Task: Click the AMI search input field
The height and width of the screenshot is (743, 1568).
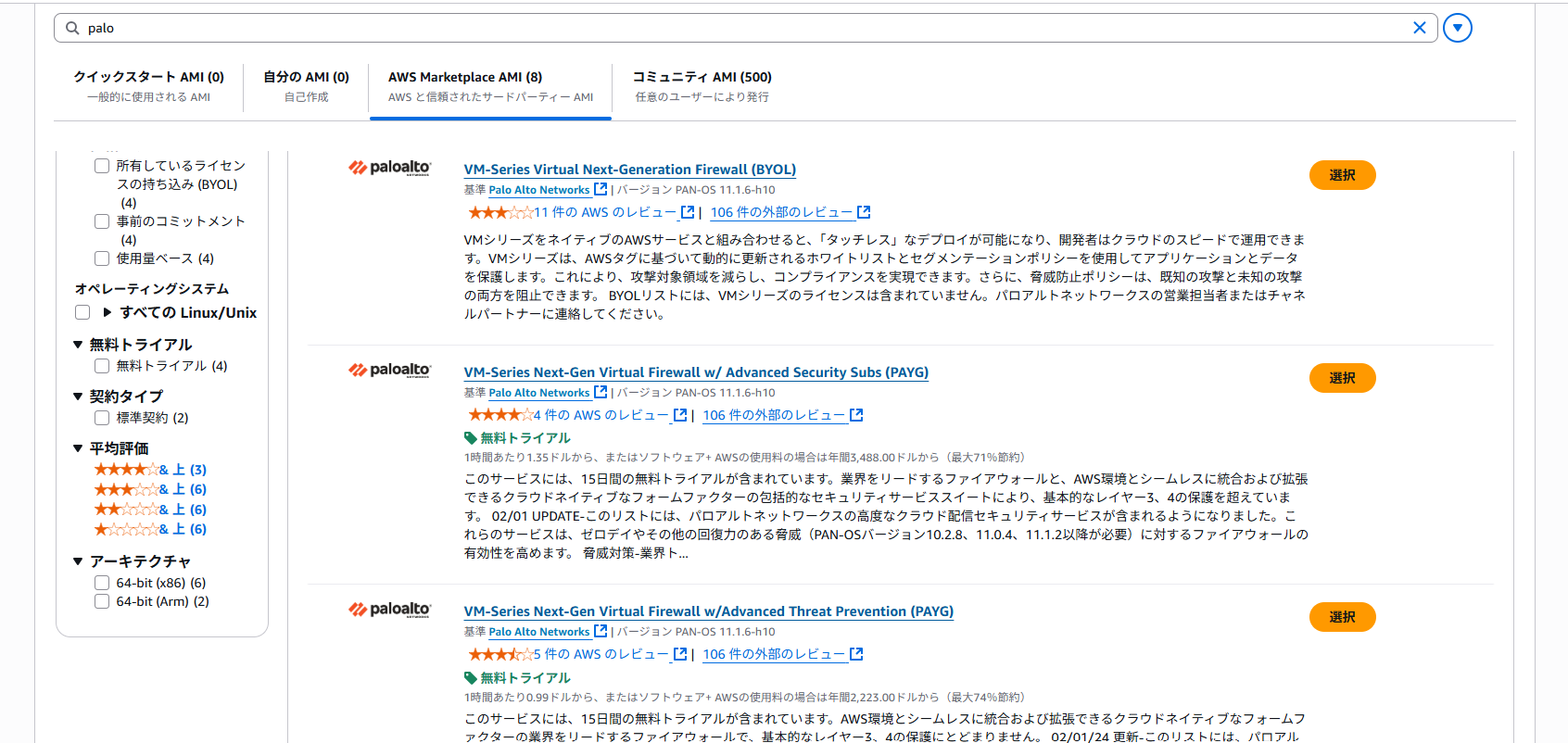Action: click(x=745, y=28)
